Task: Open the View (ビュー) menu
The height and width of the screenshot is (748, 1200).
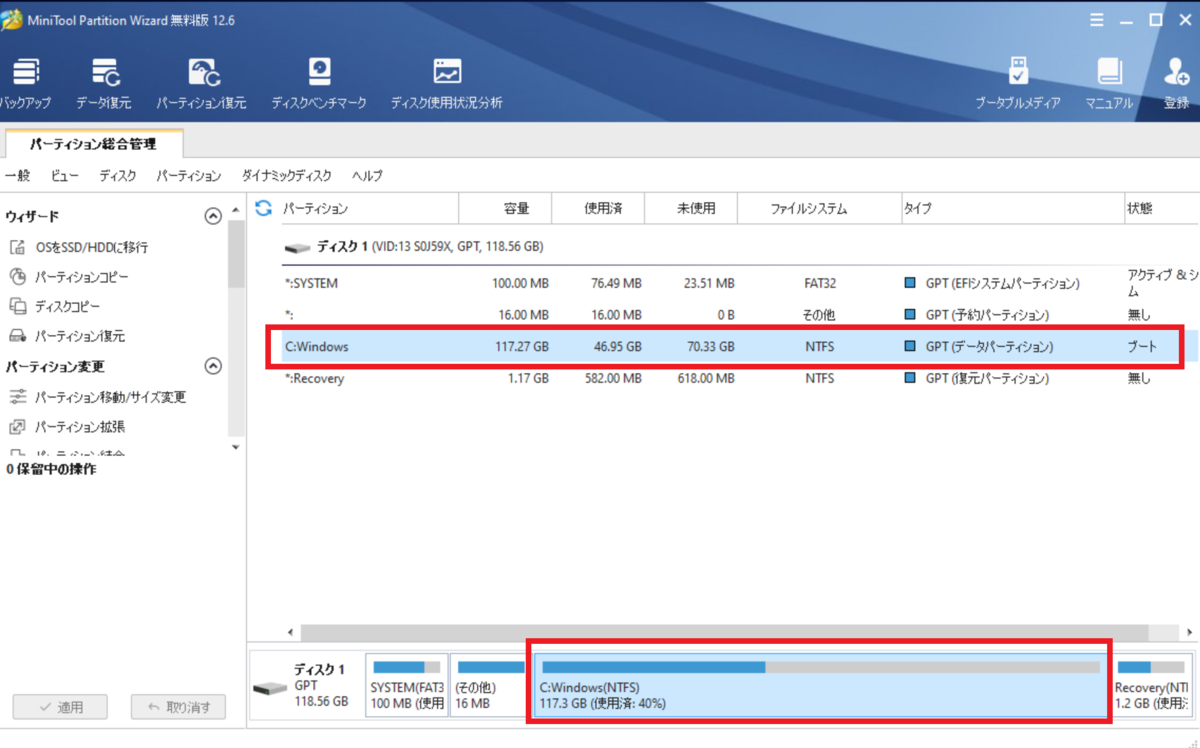Action: pos(65,176)
